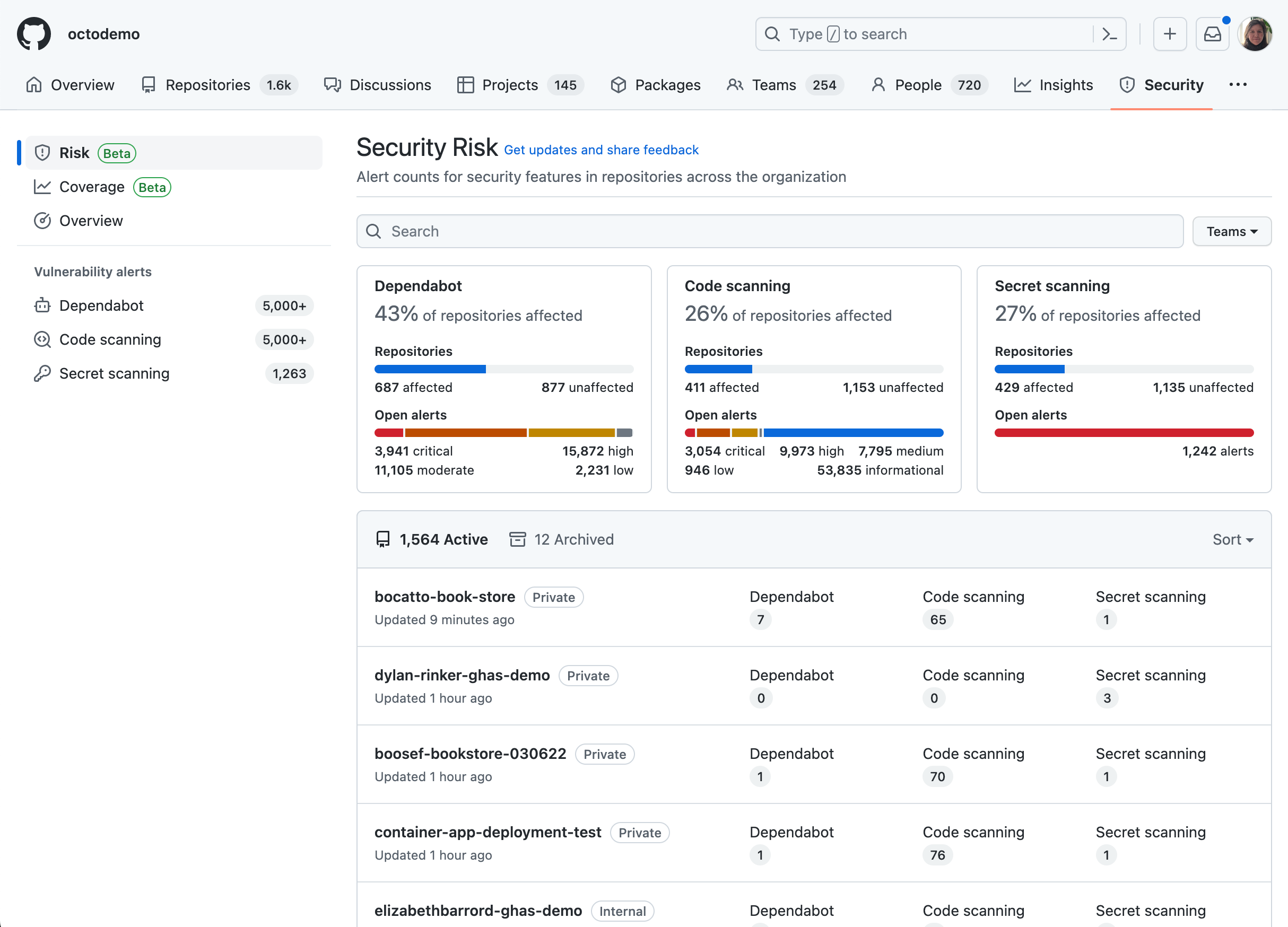Screen dimensions: 1288x927
Task: Click the shield icon beside Risk sidebar item
Action: 42,153
